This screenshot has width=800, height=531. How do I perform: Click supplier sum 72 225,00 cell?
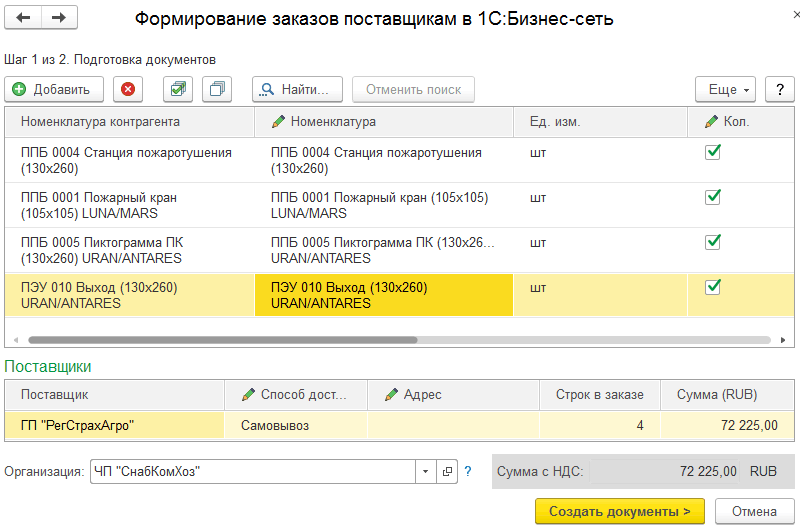(727, 425)
